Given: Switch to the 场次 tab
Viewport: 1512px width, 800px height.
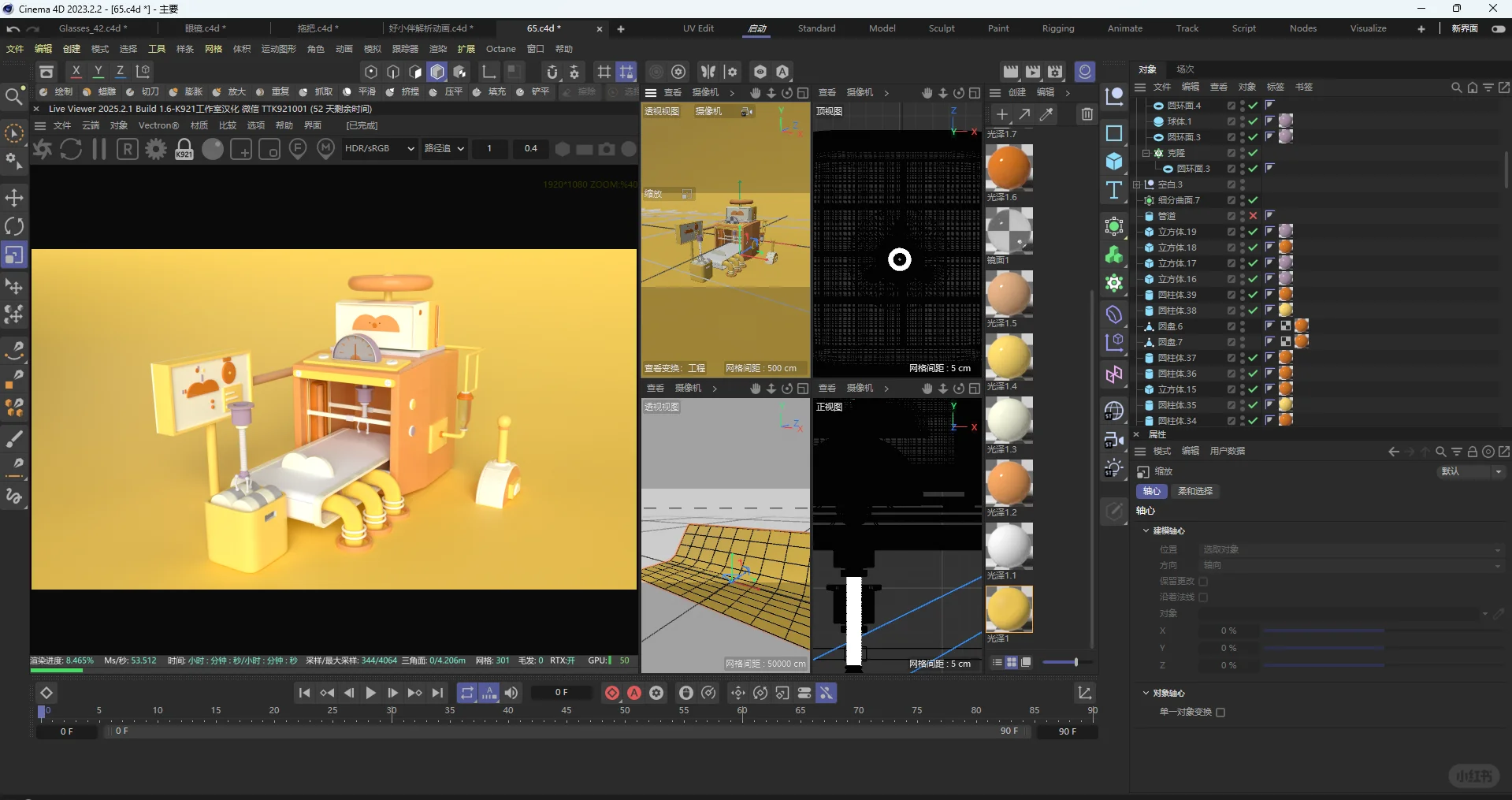Looking at the screenshot, I should tap(1185, 69).
